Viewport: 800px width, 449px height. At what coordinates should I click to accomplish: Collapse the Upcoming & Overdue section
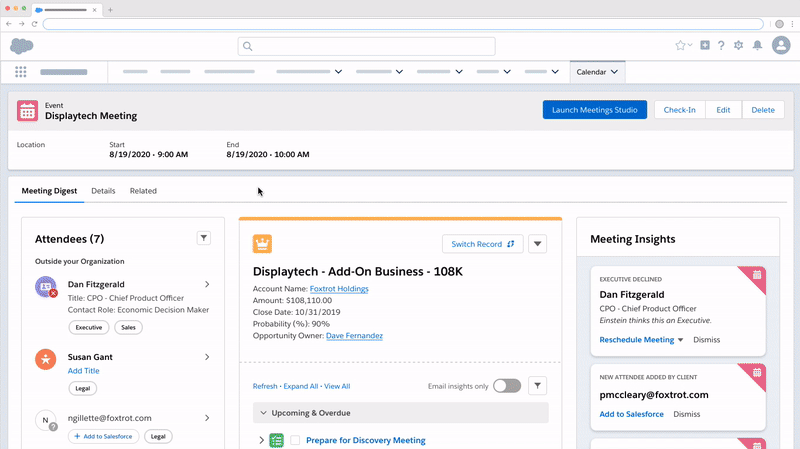(x=264, y=413)
